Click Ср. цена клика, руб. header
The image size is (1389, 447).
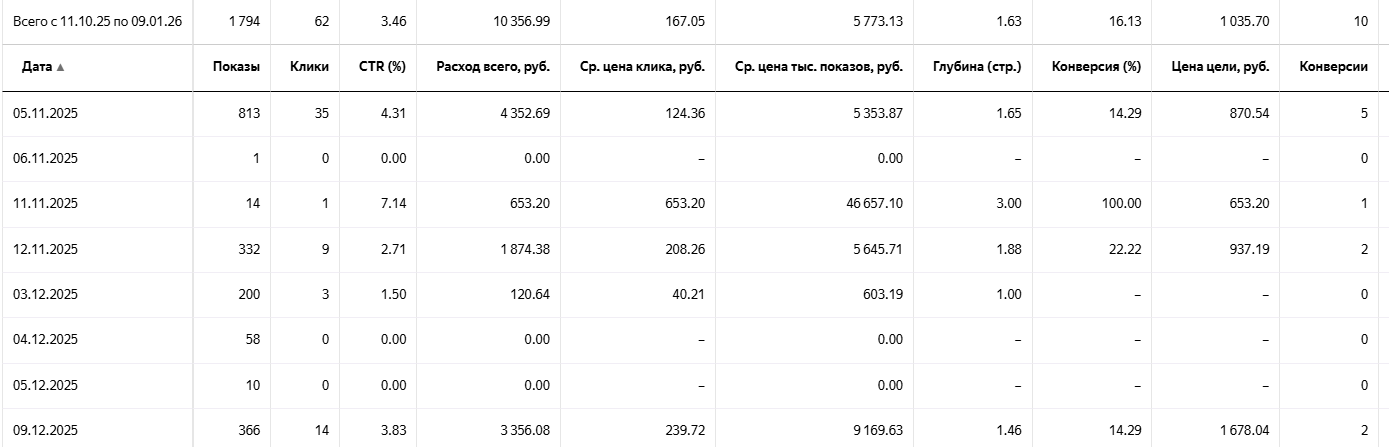(642, 67)
